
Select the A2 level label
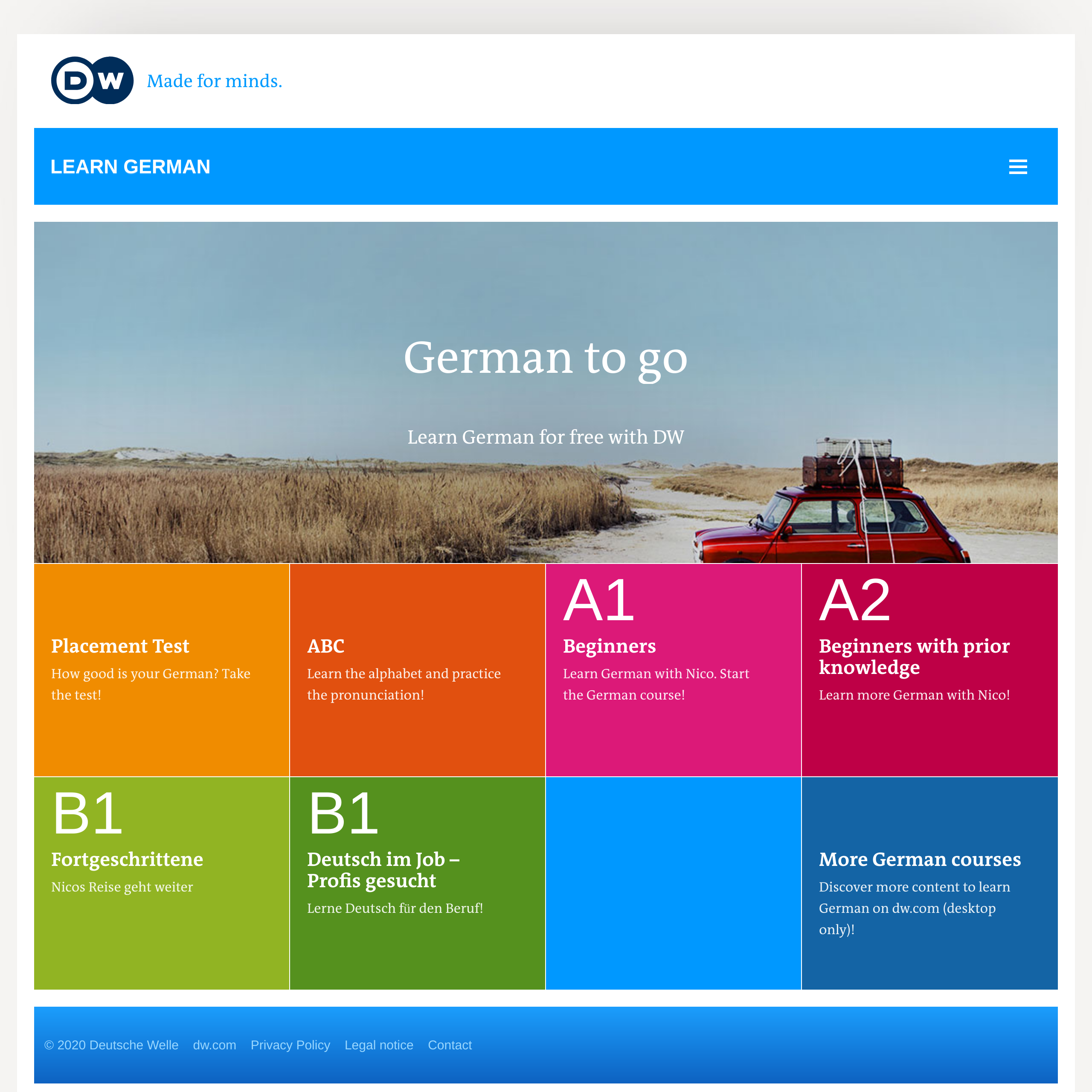(x=855, y=600)
